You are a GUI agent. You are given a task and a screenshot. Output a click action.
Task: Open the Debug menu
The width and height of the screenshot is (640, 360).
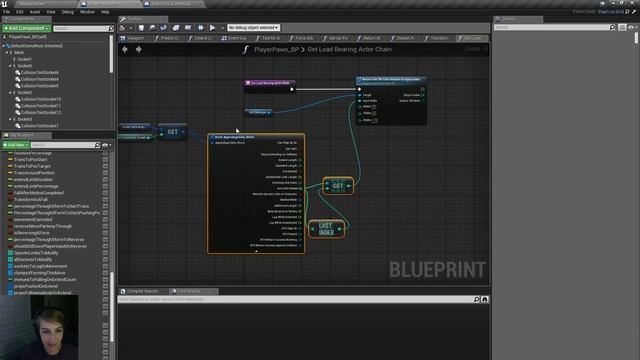coord(68,12)
